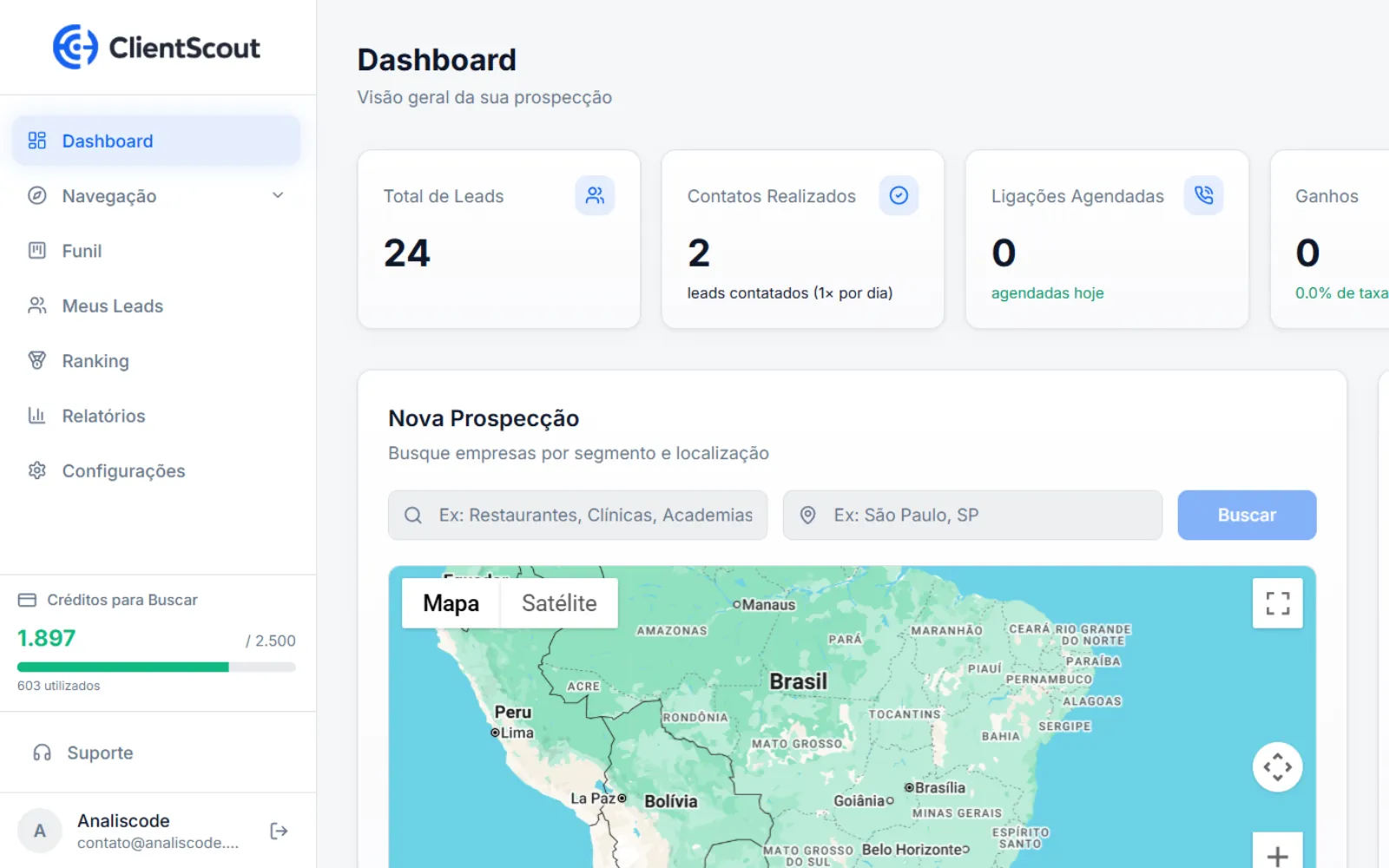This screenshot has width=1389, height=868.
Task: Switch to Mapa map view
Action: tap(451, 603)
